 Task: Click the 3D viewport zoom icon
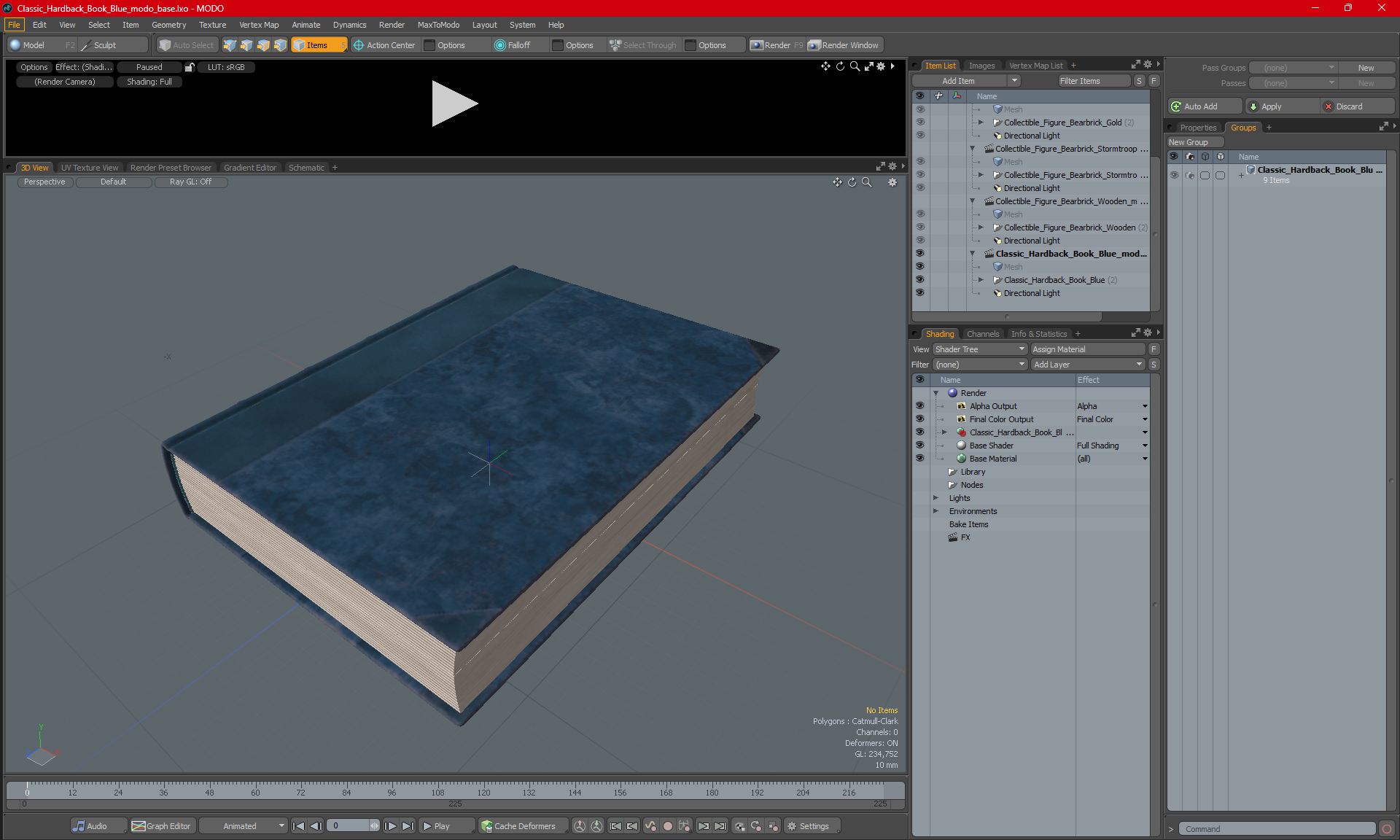pyautogui.click(x=866, y=182)
